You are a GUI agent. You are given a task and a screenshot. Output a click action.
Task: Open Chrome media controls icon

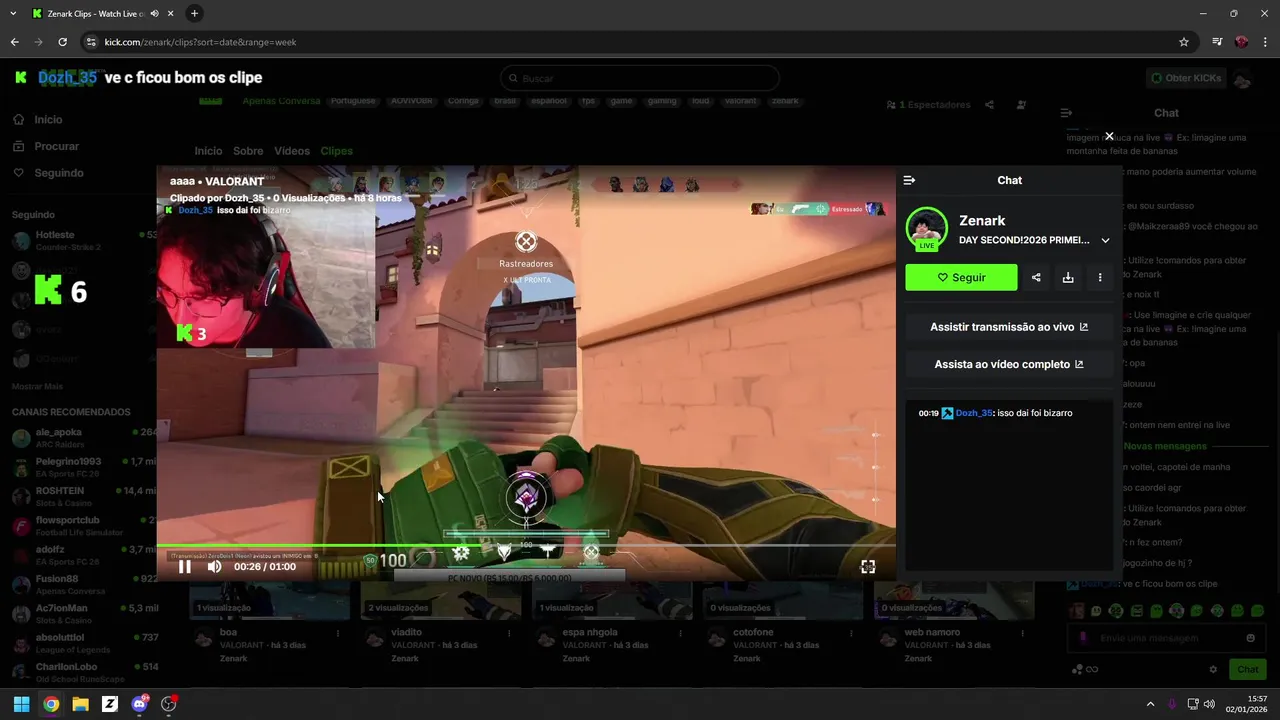pyautogui.click(x=1217, y=42)
